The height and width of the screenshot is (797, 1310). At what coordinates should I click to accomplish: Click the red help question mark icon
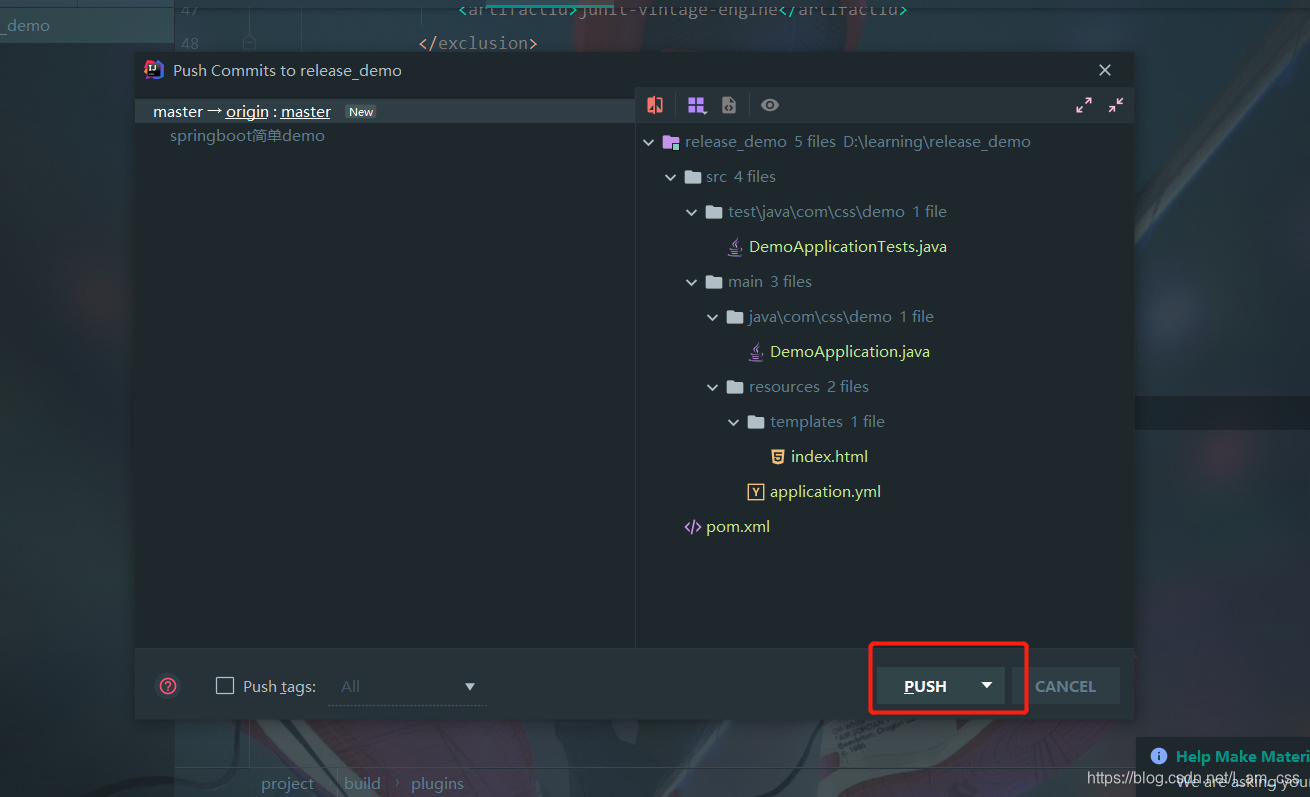[168, 686]
